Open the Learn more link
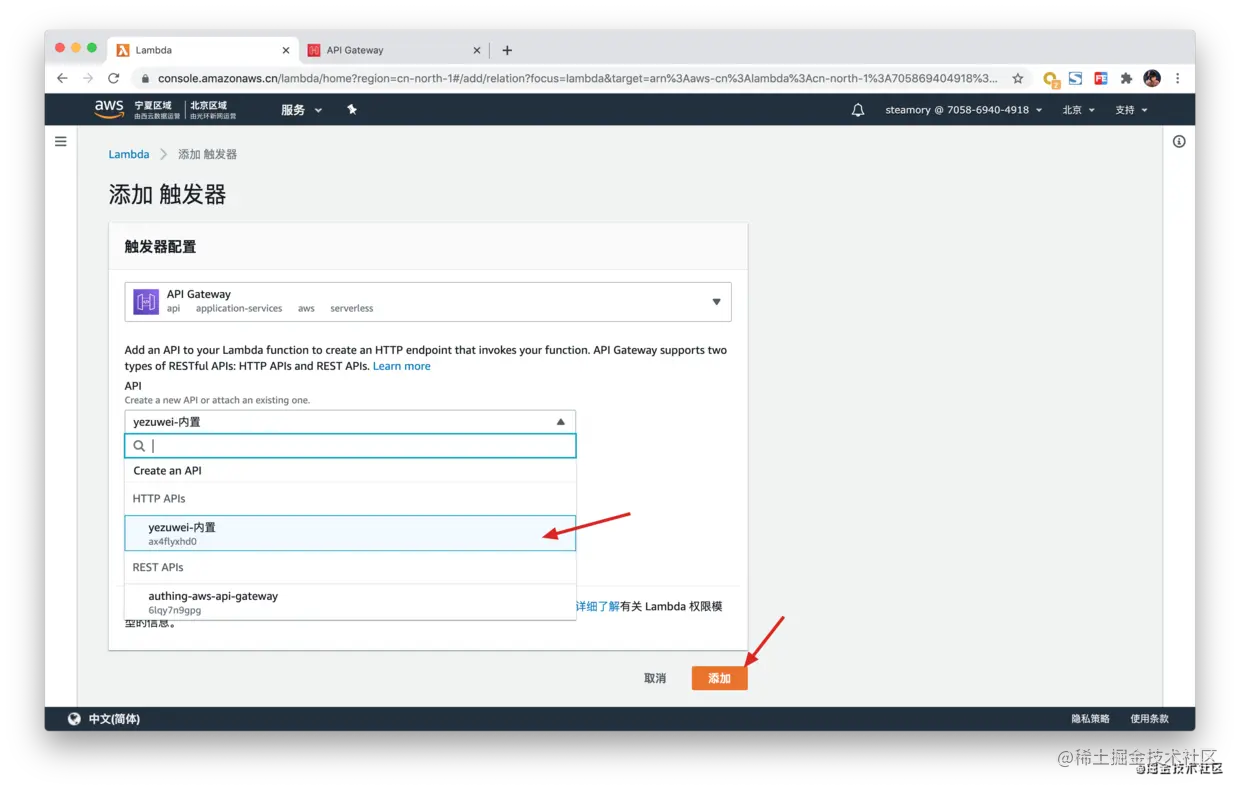This screenshot has height=790, width=1240. pos(402,366)
